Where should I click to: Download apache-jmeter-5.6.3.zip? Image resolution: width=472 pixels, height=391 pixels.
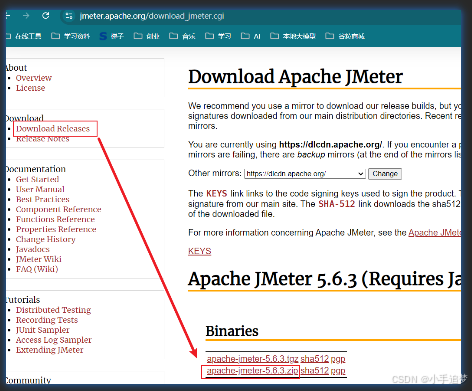point(252,371)
